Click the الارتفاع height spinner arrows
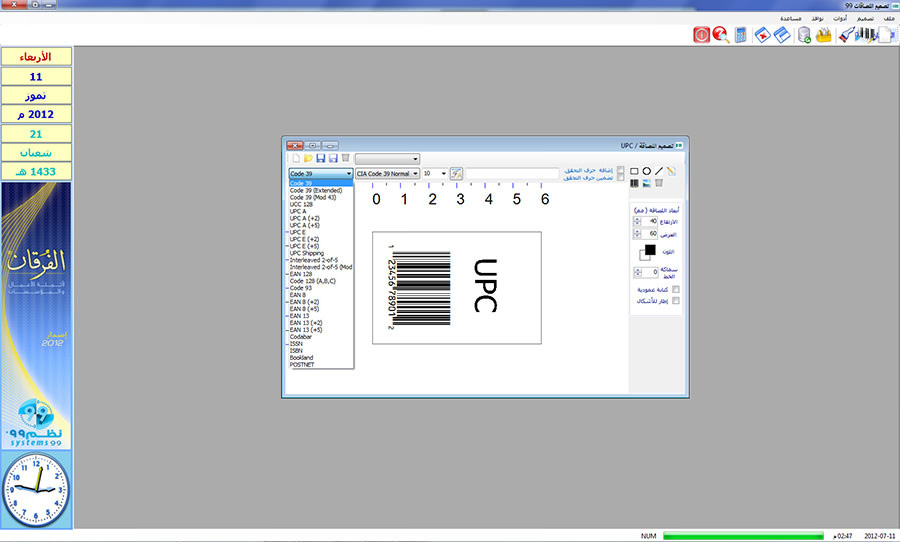The width and height of the screenshot is (900, 542). 637,221
